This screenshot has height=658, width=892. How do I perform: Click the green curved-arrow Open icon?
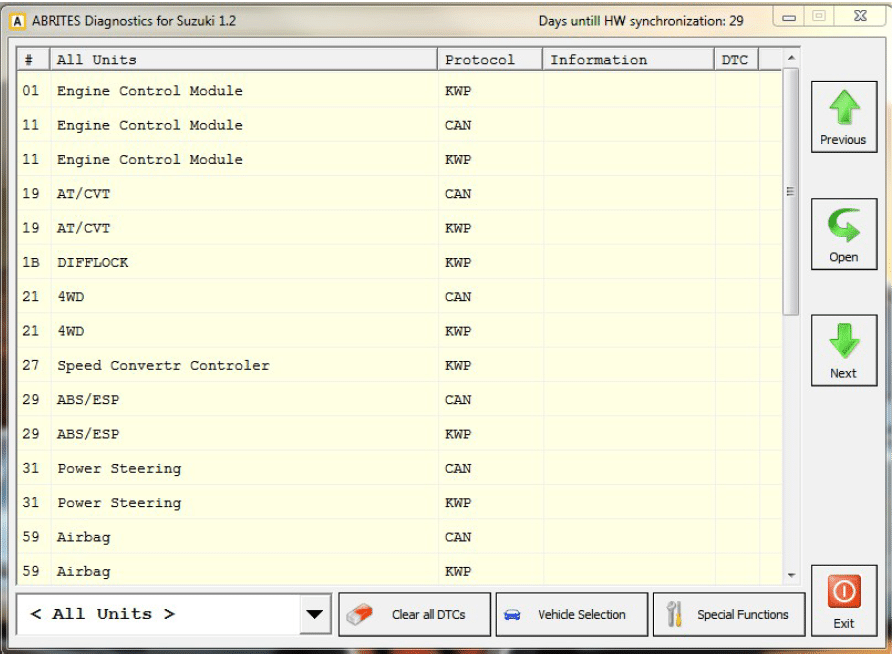click(x=844, y=225)
